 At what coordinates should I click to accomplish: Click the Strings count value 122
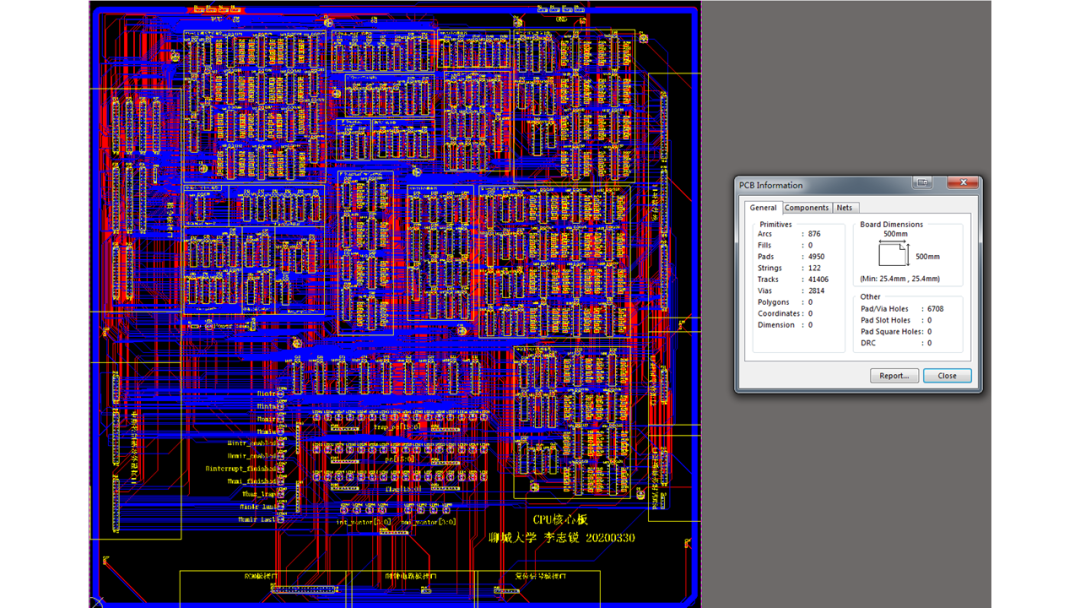click(814, 268)
